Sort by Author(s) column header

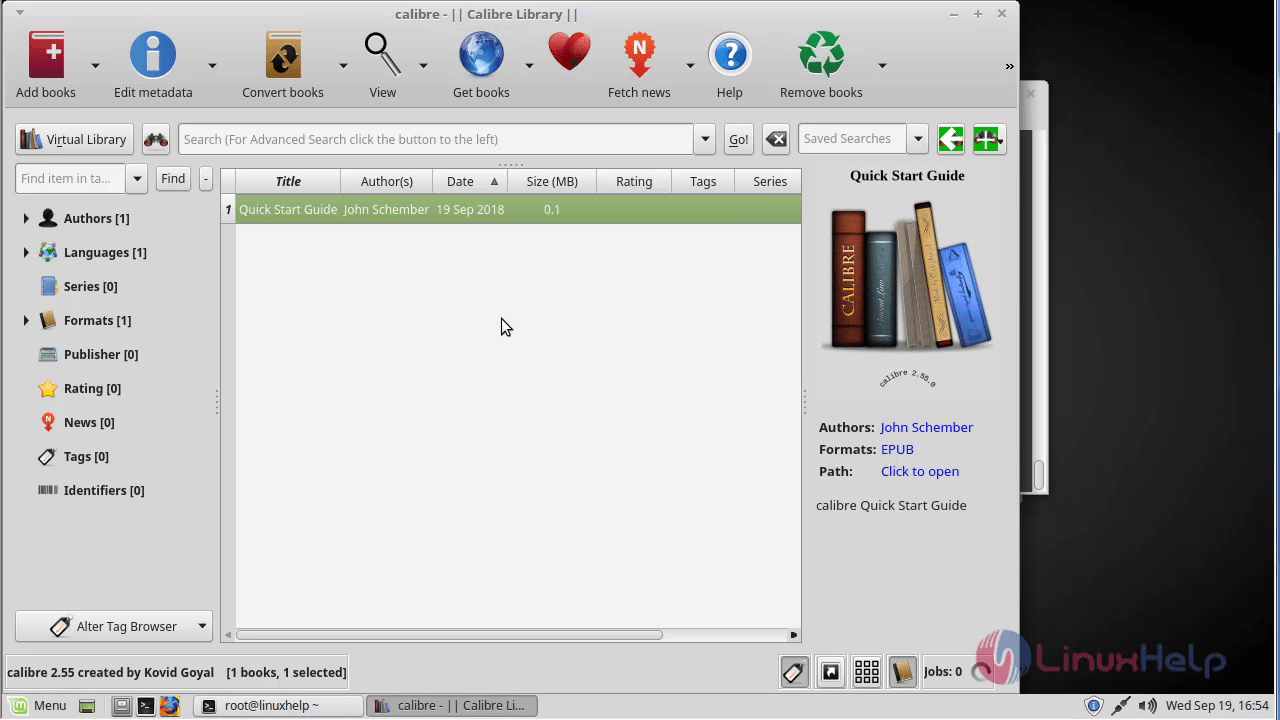tap(386, 181)
